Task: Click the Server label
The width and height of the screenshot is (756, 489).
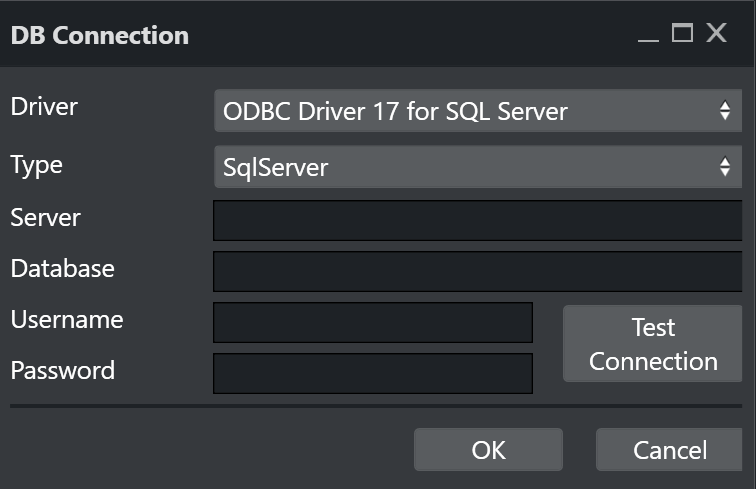Action: click(x=46, y=217)
